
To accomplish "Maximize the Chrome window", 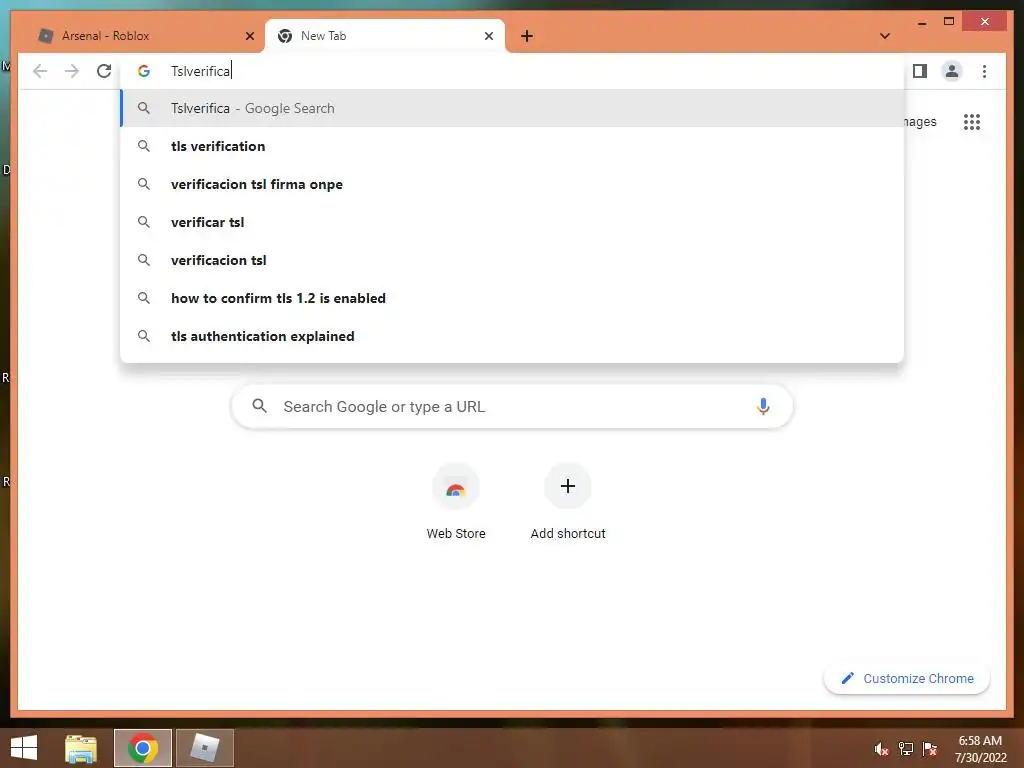I will tap(949, 22).
